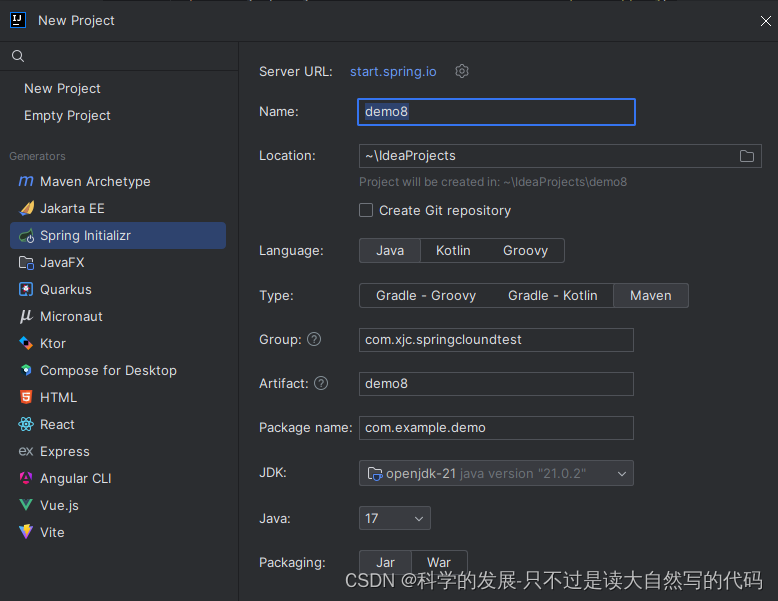Click the Micronaut mu icon

coord(26,317)
